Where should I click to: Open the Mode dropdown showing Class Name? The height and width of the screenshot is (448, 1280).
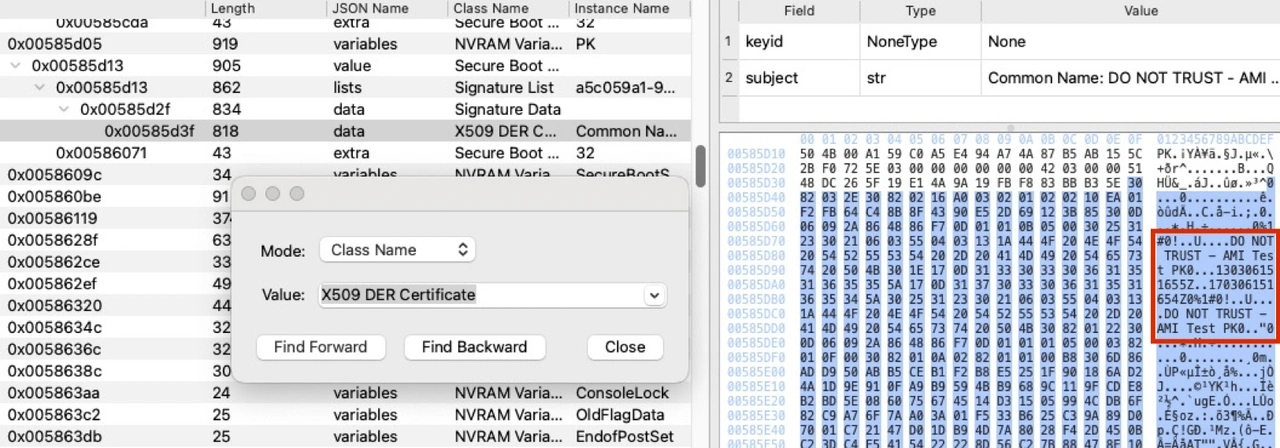click(396, 250)
